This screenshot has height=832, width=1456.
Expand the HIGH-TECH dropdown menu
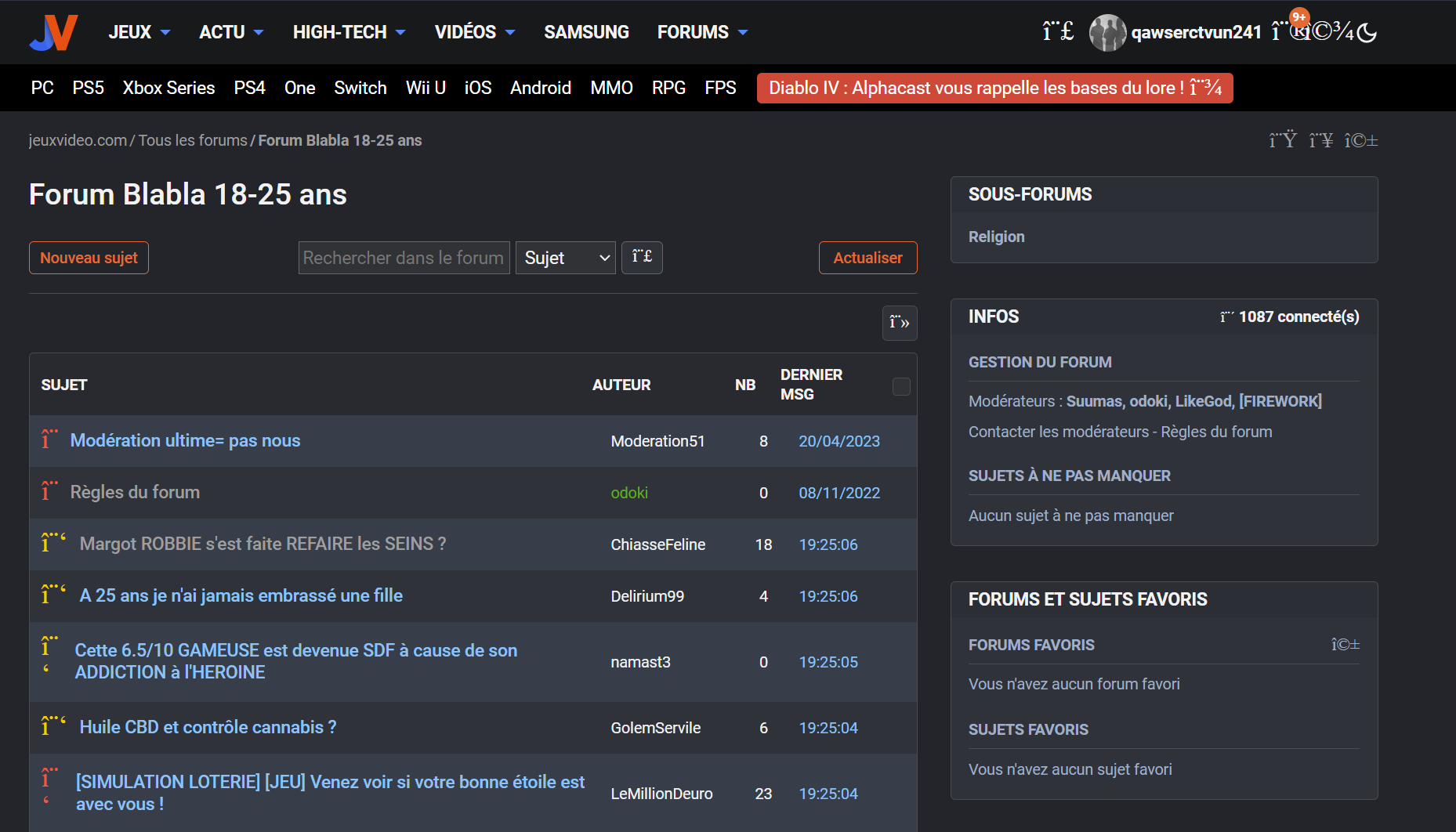(x=349, y=32)
